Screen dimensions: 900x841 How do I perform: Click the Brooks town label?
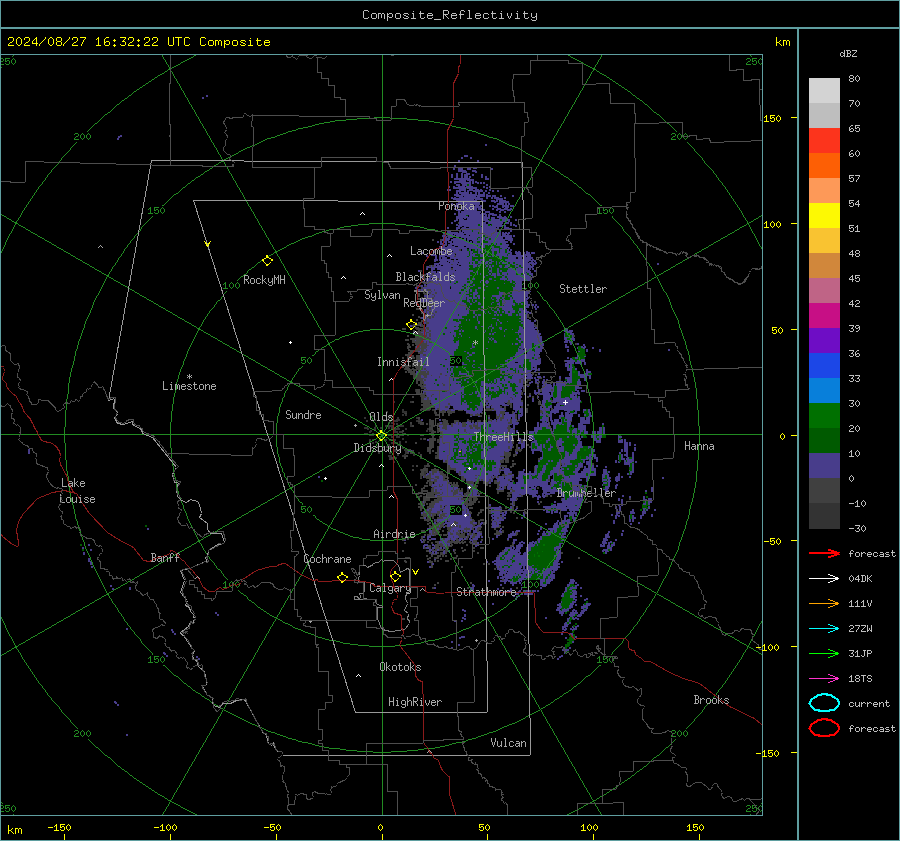(711, 700)
